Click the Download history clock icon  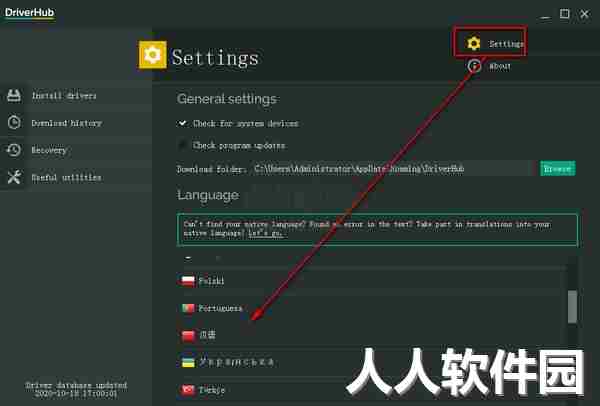pyautogui.click(x=14, y=122)
